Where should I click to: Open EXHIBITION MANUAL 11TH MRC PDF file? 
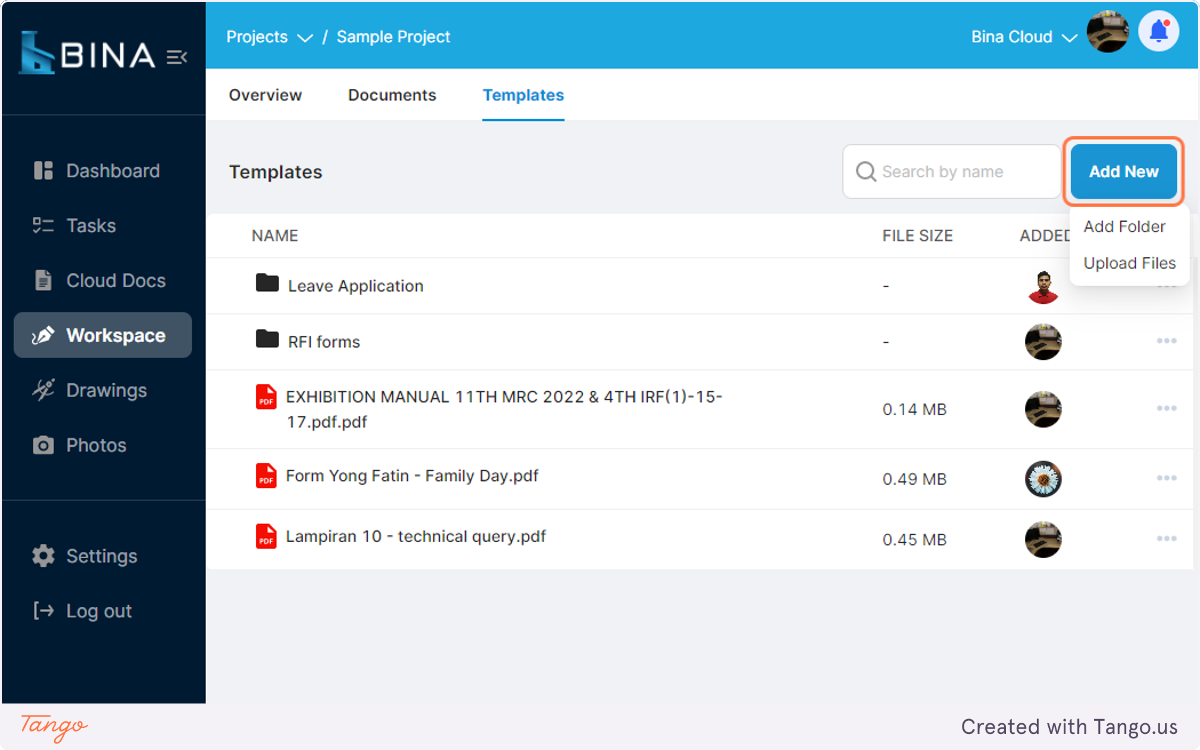(x=504, y=409)
